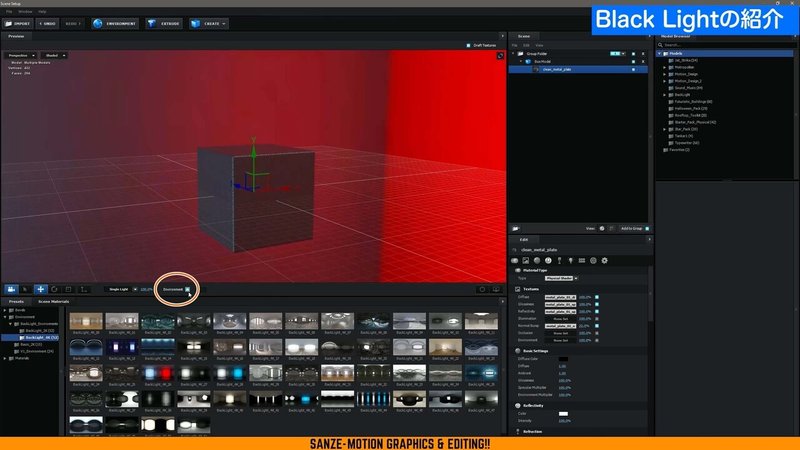This screenshot has width=800, height=450.
Task: Click the View sphere icon in Scene panel
Action: [602, 229]
